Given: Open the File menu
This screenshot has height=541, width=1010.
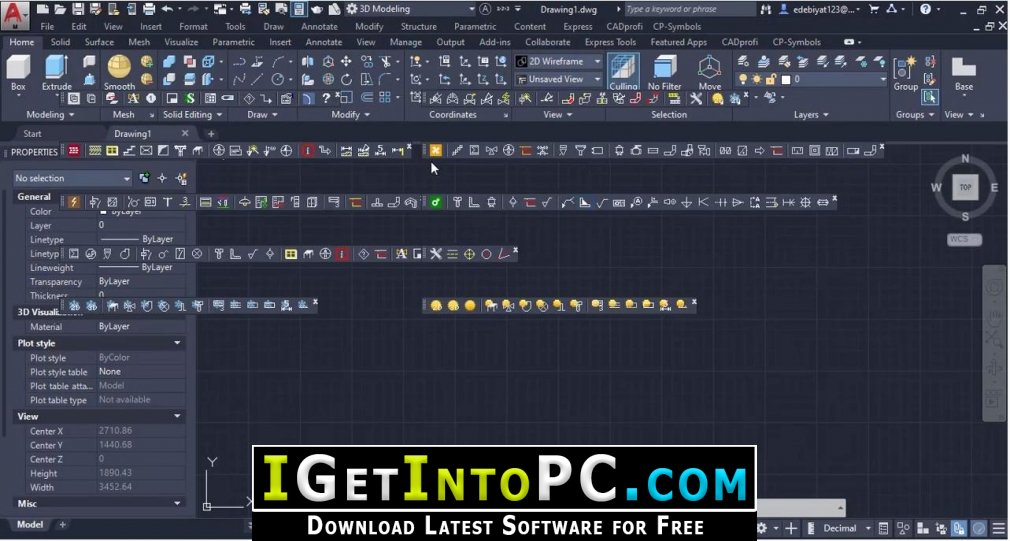Looking at the screenshot, I should (47, 26).
